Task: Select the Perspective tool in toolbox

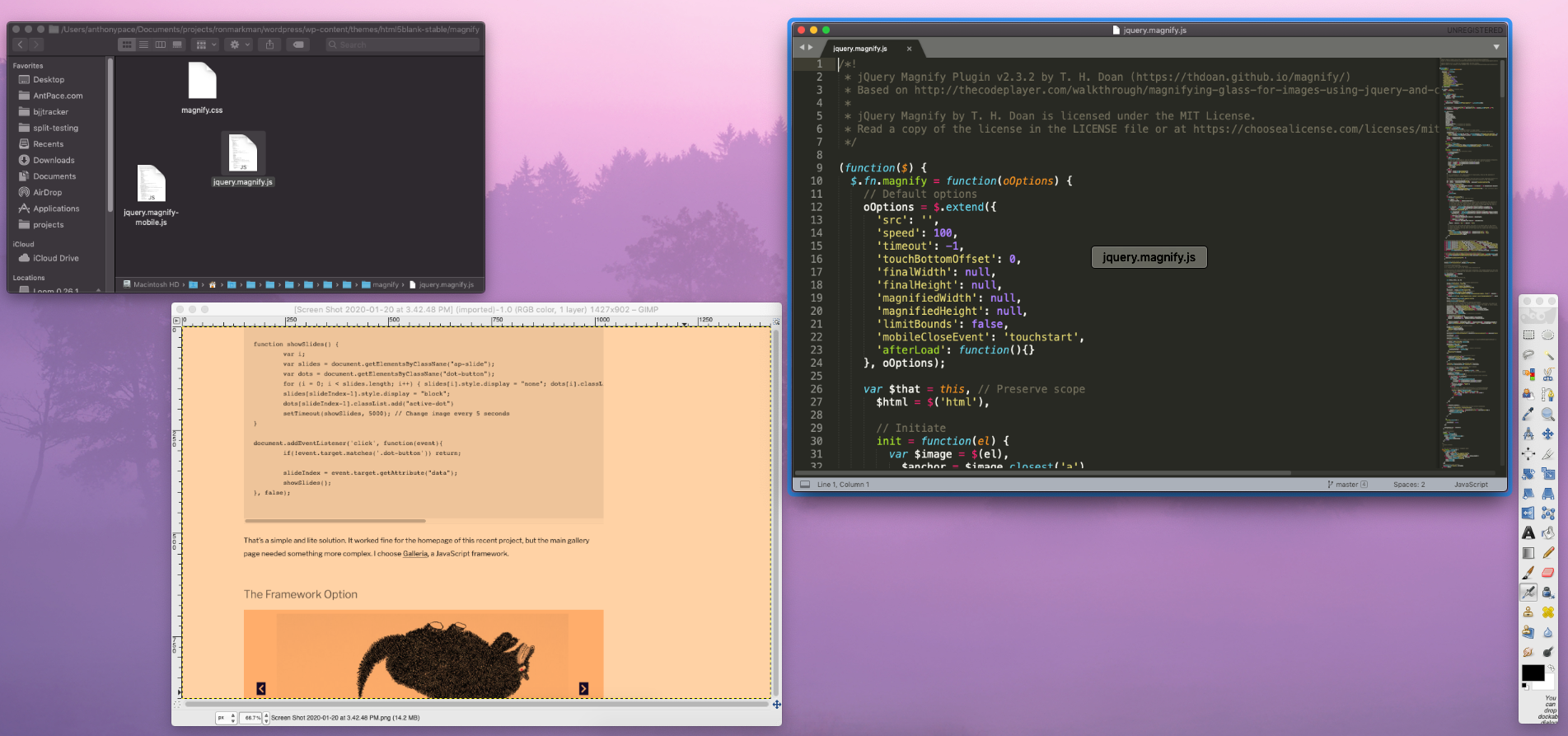Action: pyautogui.click(x=1548, y=493)
